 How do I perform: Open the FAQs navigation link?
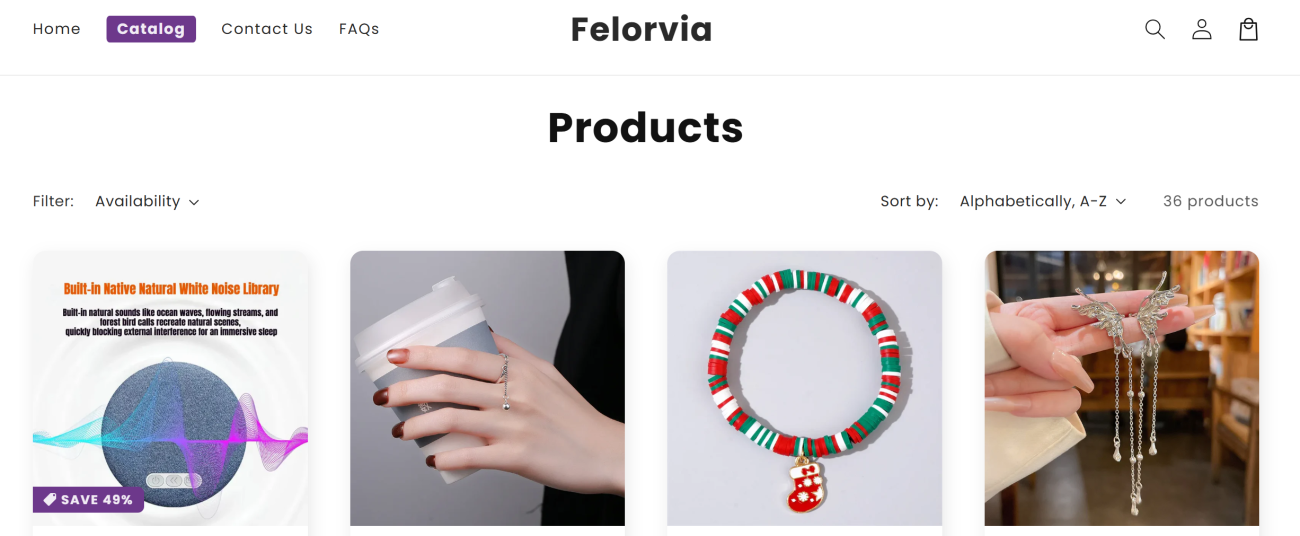(359, 29)
